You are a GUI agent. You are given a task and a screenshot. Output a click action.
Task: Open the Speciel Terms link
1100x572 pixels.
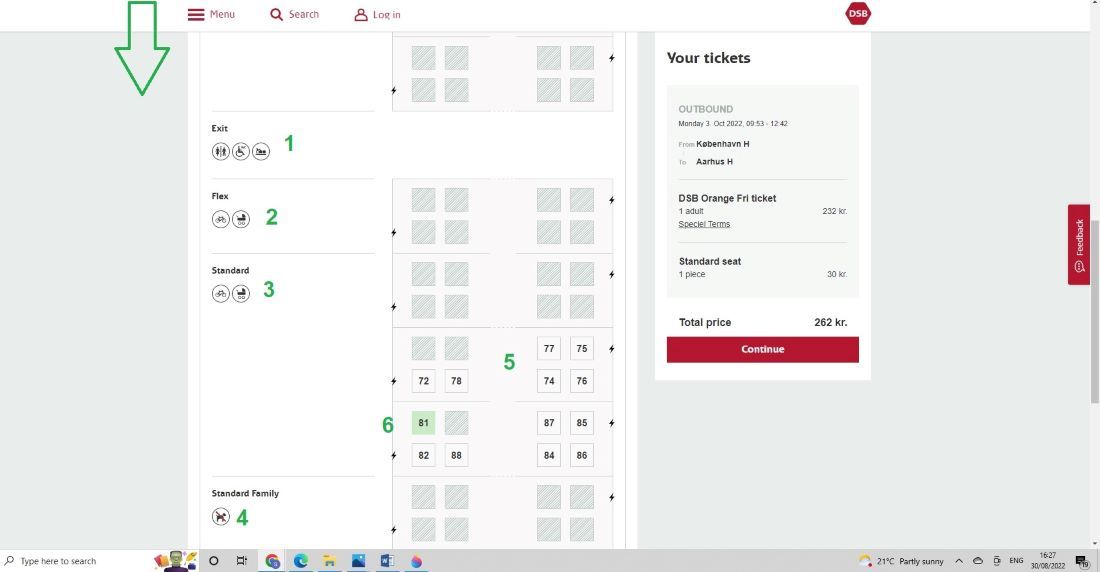click(704, 224)
